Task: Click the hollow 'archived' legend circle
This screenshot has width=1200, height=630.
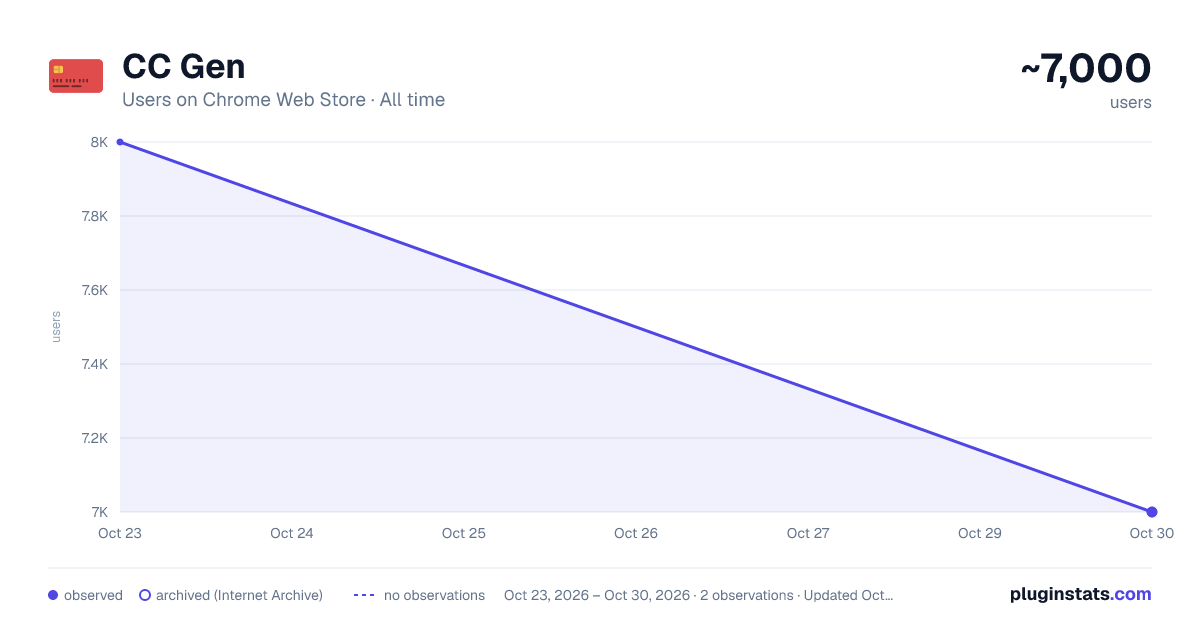Action: (x=145, y=595)
